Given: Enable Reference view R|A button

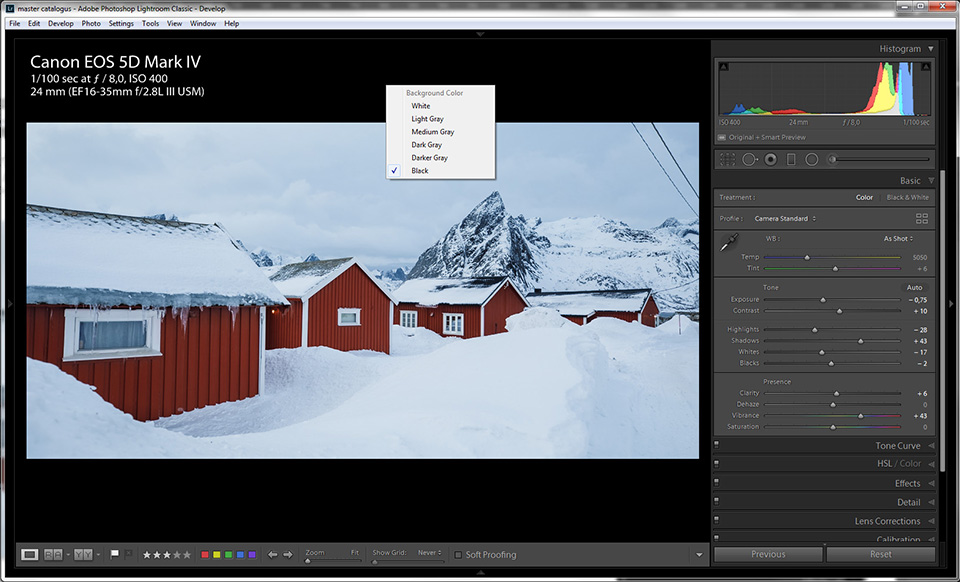Looking at the screenshot, I should click(x=53, y=554).
